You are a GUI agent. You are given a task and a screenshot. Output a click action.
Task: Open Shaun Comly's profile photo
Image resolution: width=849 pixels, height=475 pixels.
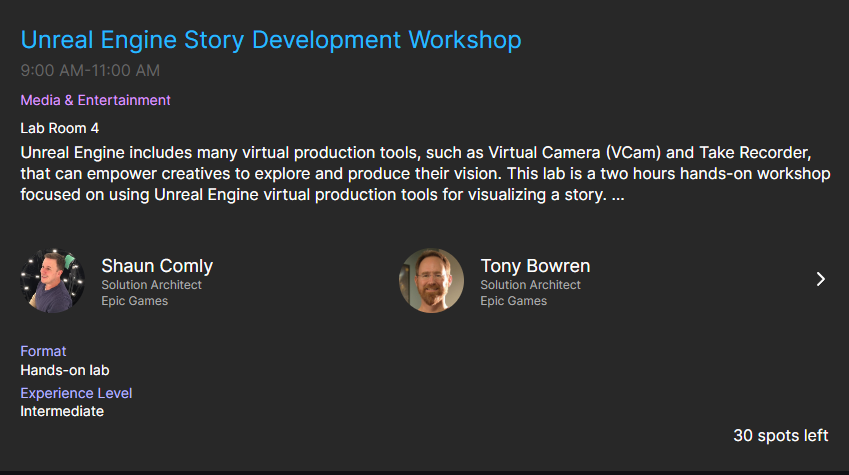coord(53,281)
